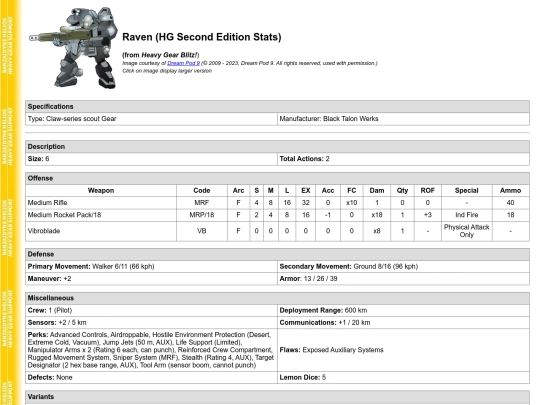Click the 'Click on image display larger version' note
540x405 pixels.
167,71
